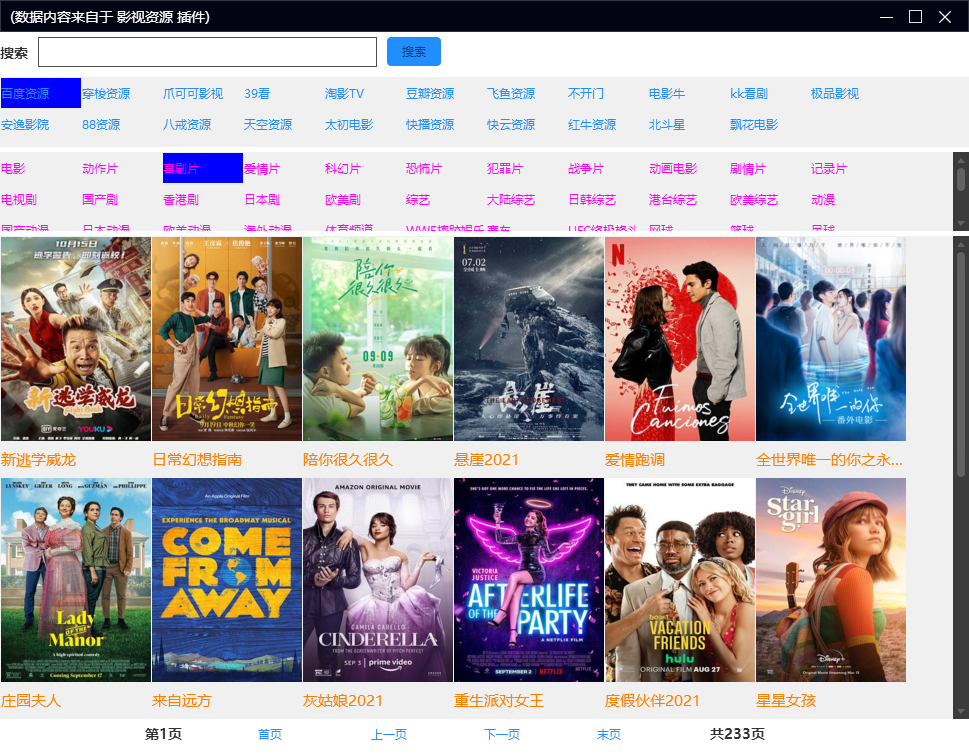Open the kk看剧 source
The height and width of the screenshot is (754, 969).
[x=749, y=93]
